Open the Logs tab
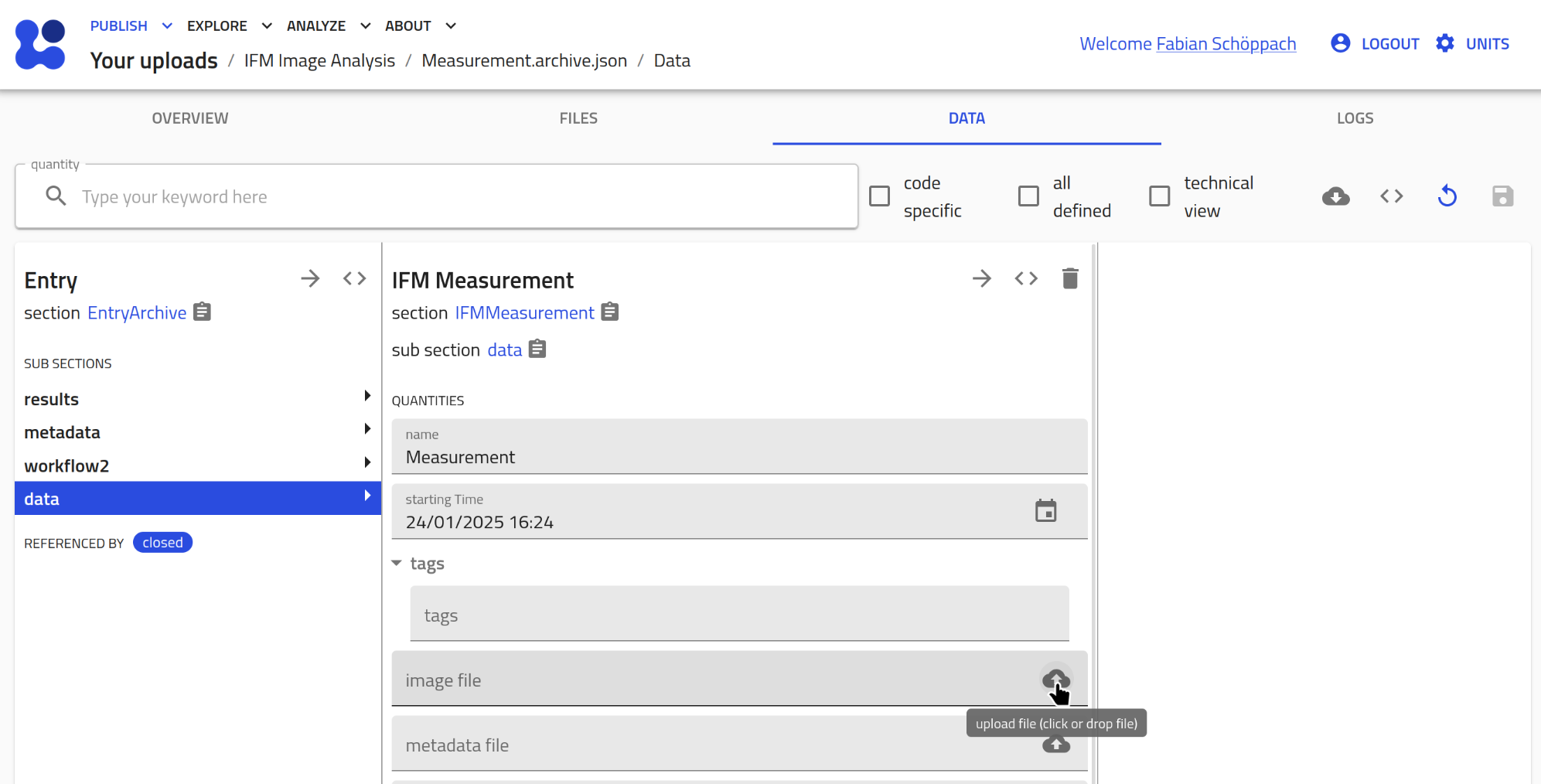The image size is (1541, 784). pos(1355,118)
